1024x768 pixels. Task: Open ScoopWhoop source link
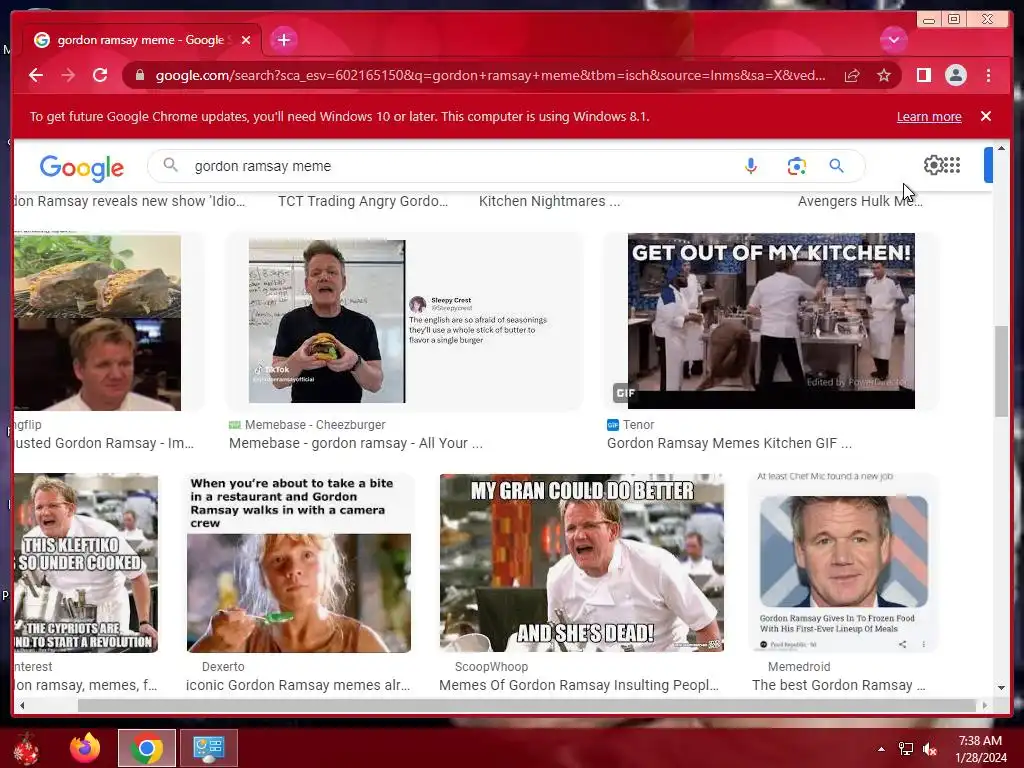(x=491, y=667)
